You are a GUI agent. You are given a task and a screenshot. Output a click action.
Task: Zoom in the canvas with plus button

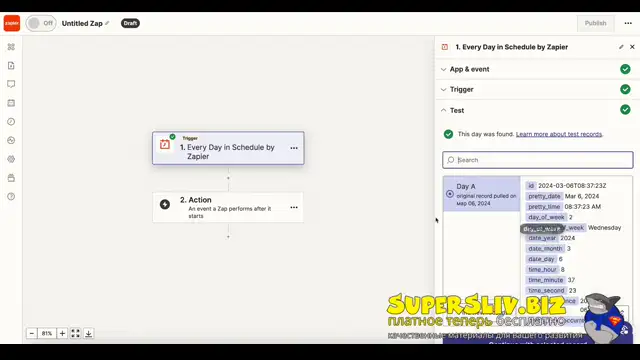pyautogui.click(x=62, y=333)
